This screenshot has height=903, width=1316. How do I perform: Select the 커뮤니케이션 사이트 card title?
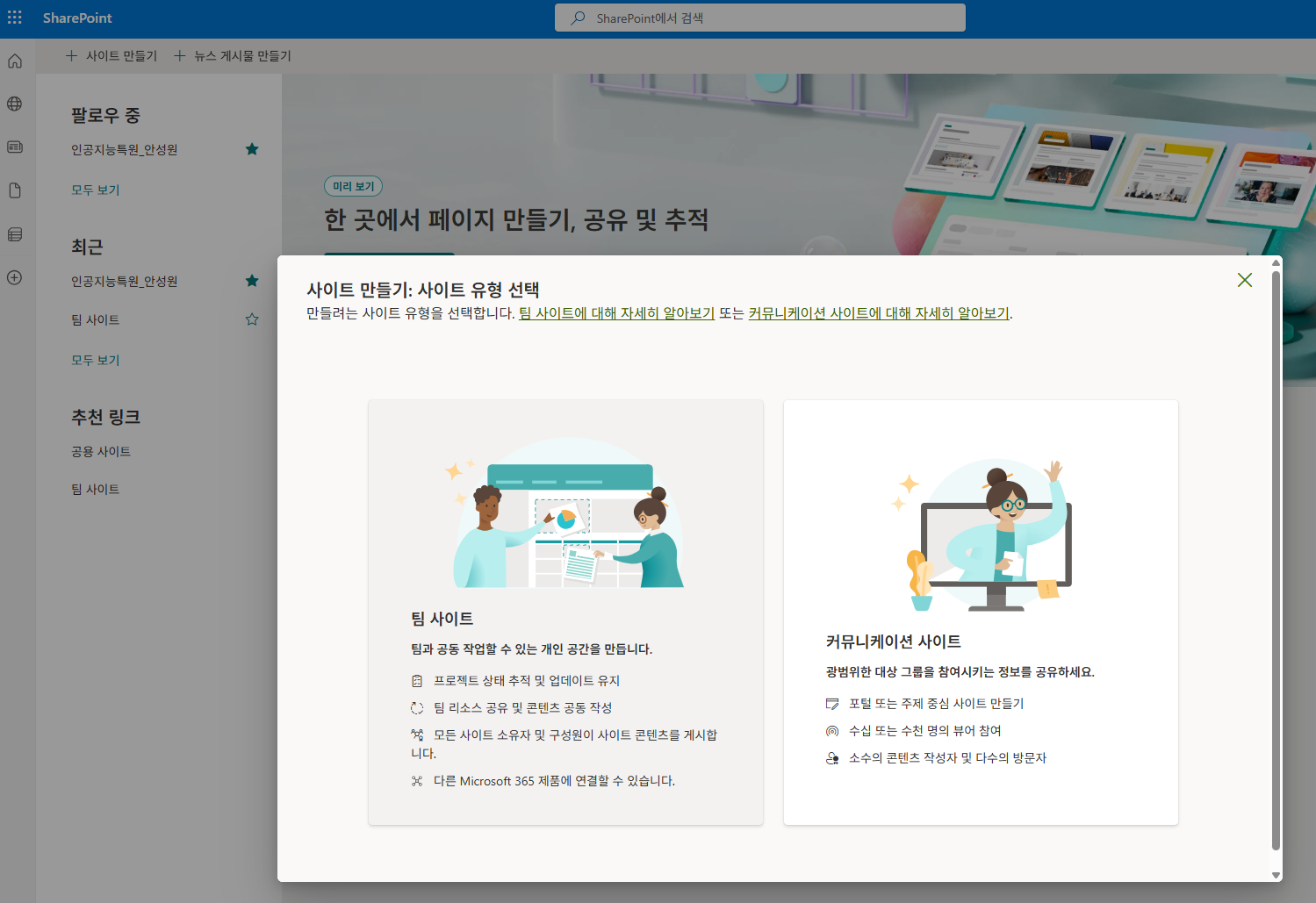point(894,641)
